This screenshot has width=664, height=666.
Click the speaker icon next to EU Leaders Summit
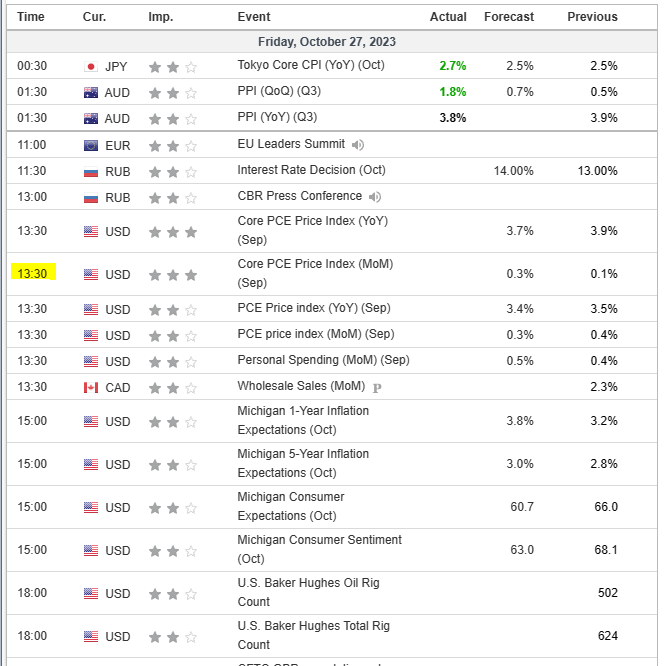[x=358, y=145]
